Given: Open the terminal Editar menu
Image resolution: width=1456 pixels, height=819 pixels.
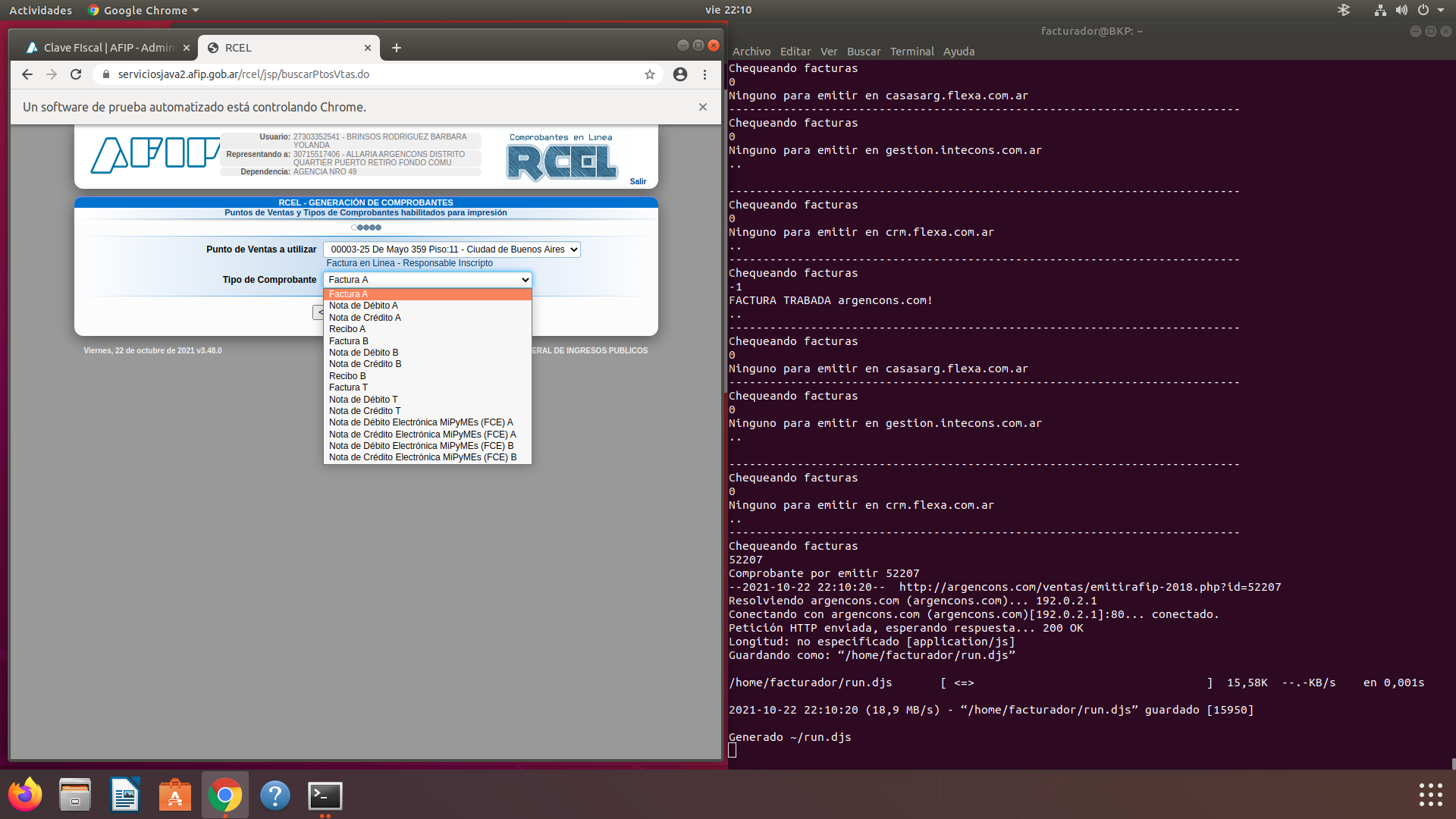Looking at the screenshot, I should point(795,52).
